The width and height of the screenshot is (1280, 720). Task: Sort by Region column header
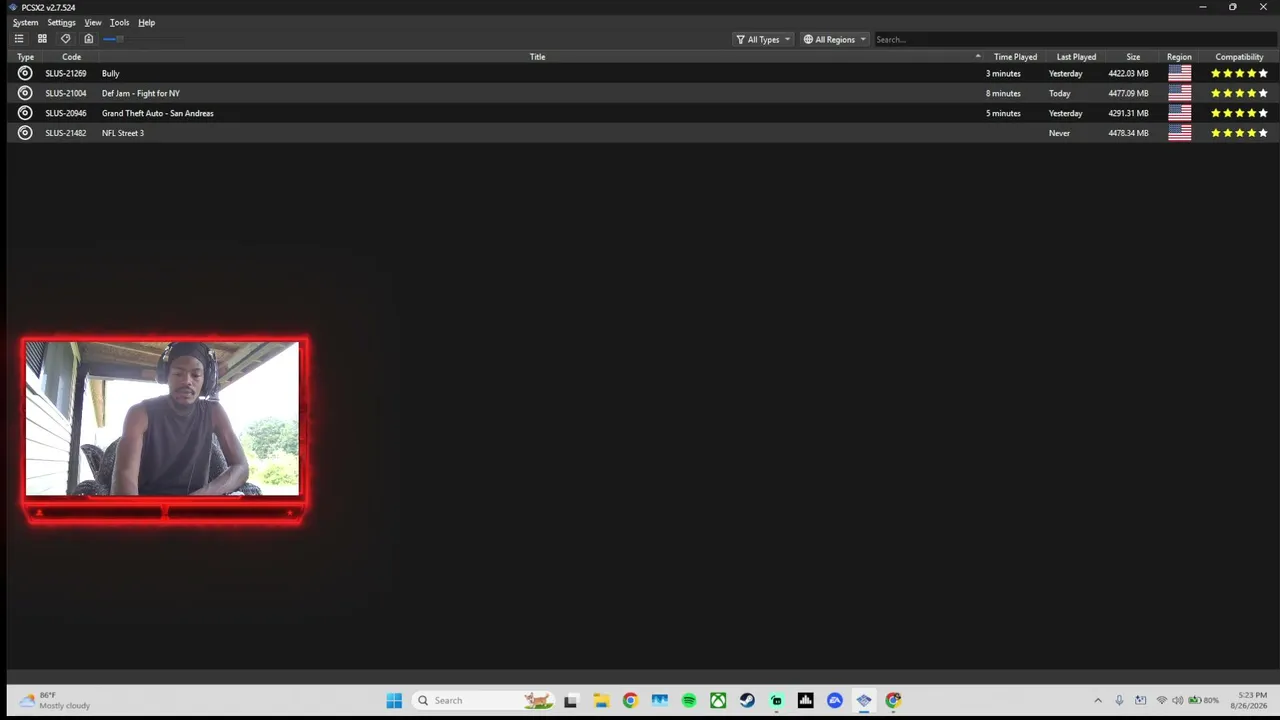(x=1179, y=57)
